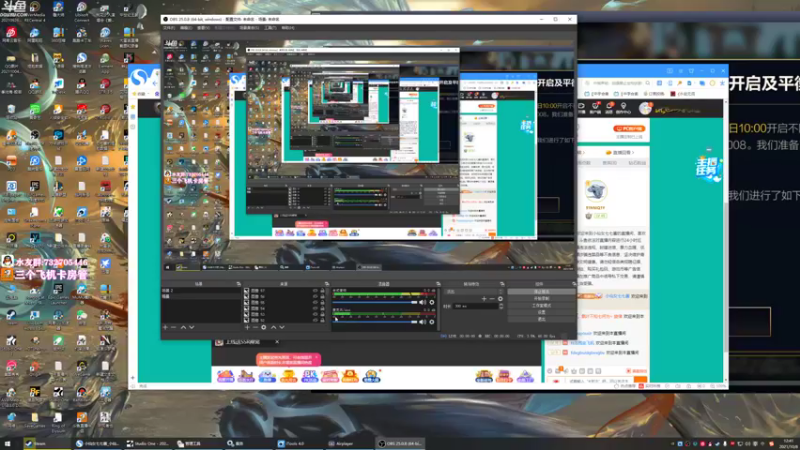The height and width of the screenshot is (450, 800).
Task: Remove the selected scene with minus icon
Action: [x=173, y=328]
